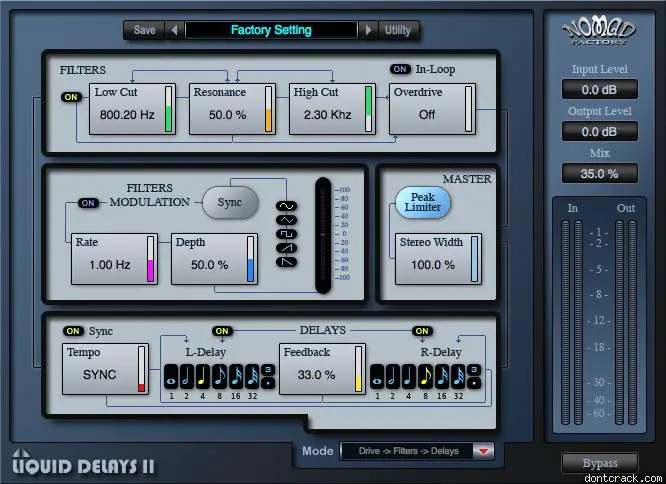Toggle the Filters section ON switch
This screenshot has height=484, width=666.
point(71,97)
